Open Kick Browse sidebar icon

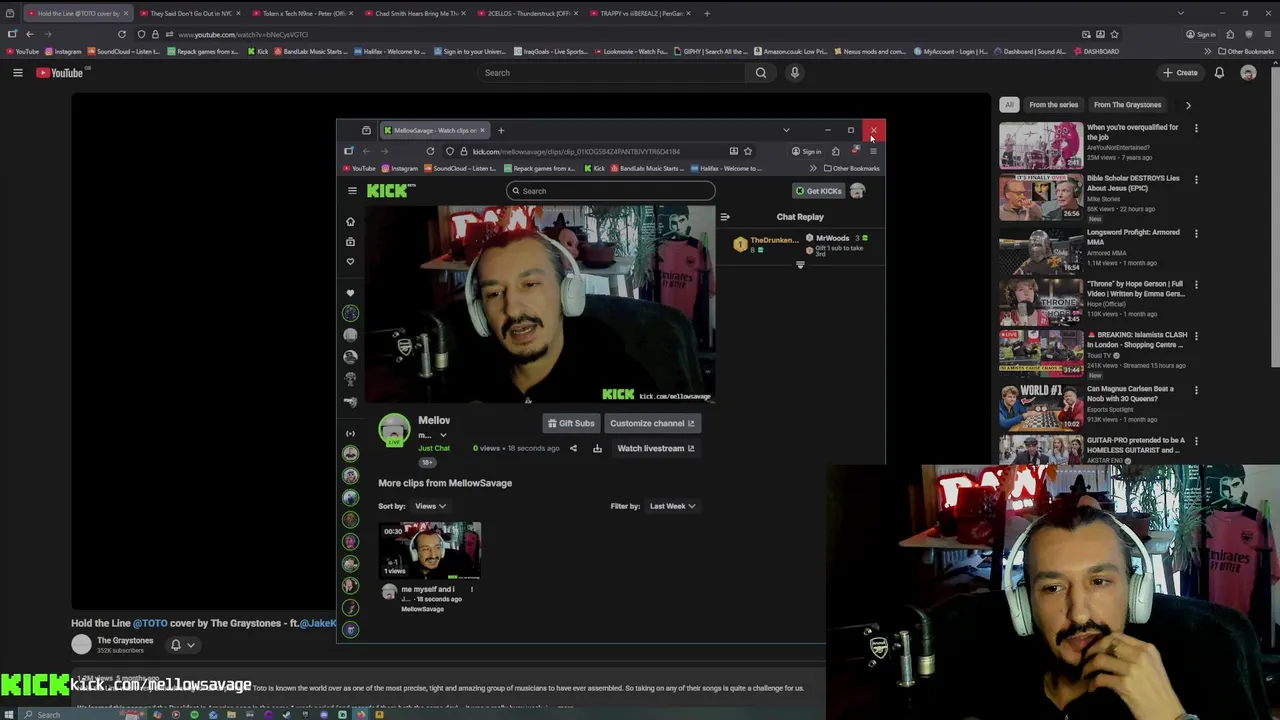pos(350,242)
